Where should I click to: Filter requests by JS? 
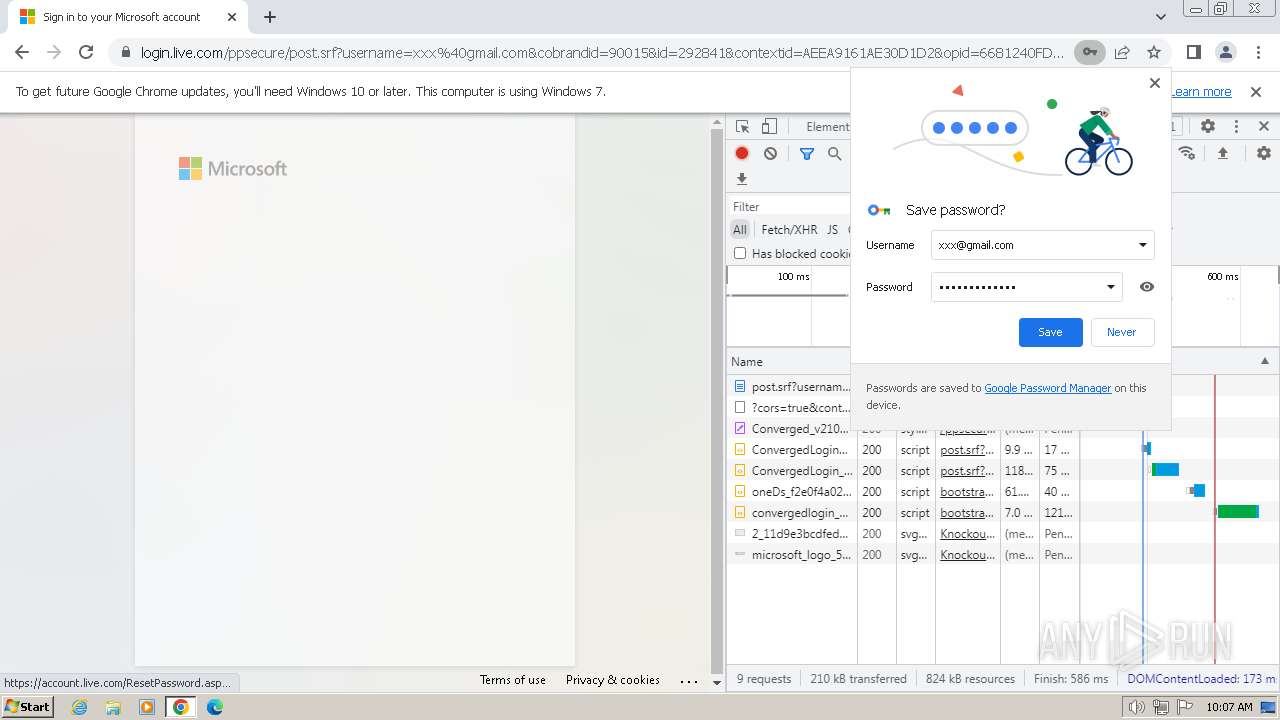coord(832,229)
